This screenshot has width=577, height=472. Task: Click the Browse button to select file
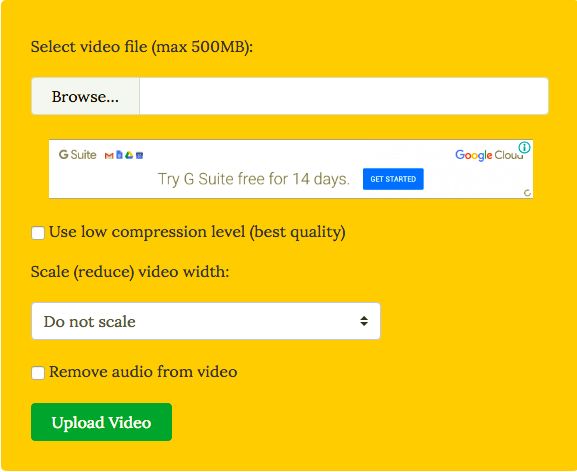pos(85,96)
